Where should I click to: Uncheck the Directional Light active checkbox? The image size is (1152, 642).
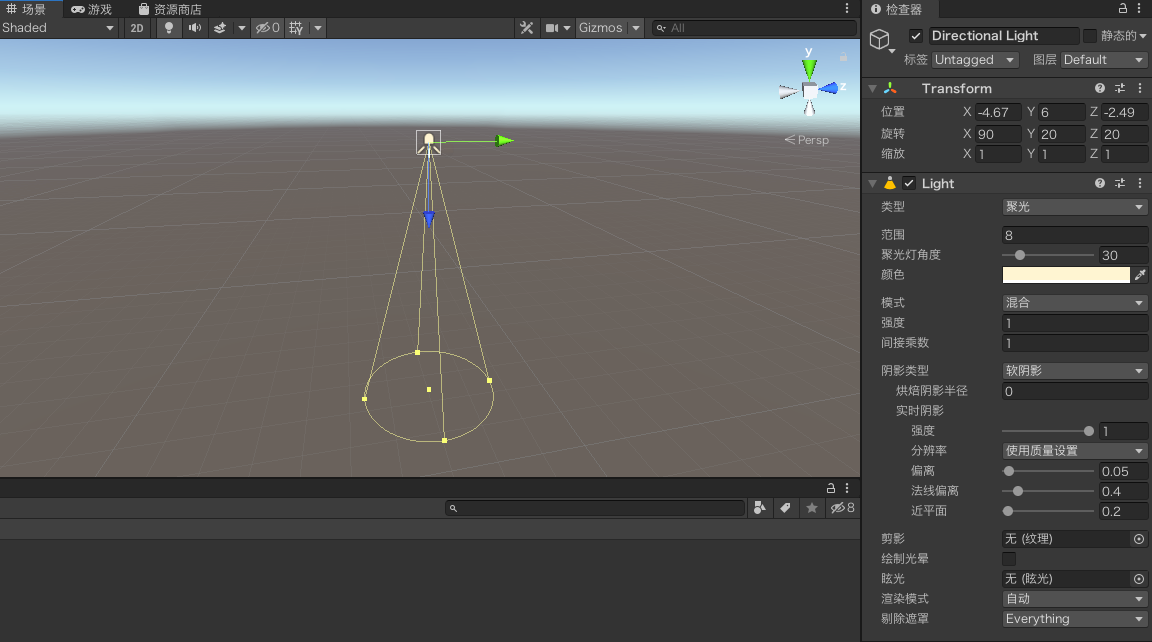pos(915,35)
